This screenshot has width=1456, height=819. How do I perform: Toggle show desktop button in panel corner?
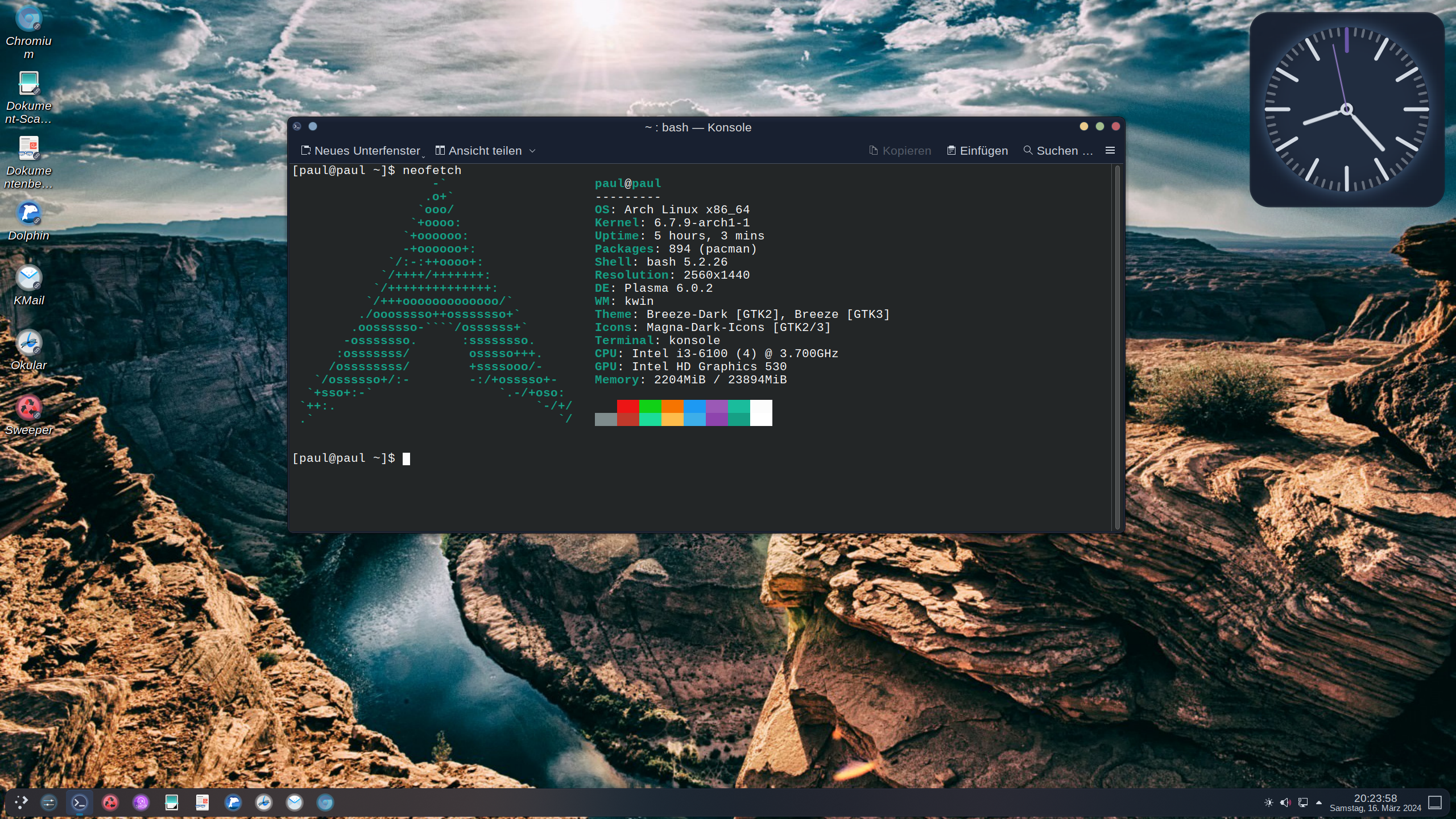tap(1435, 803)
